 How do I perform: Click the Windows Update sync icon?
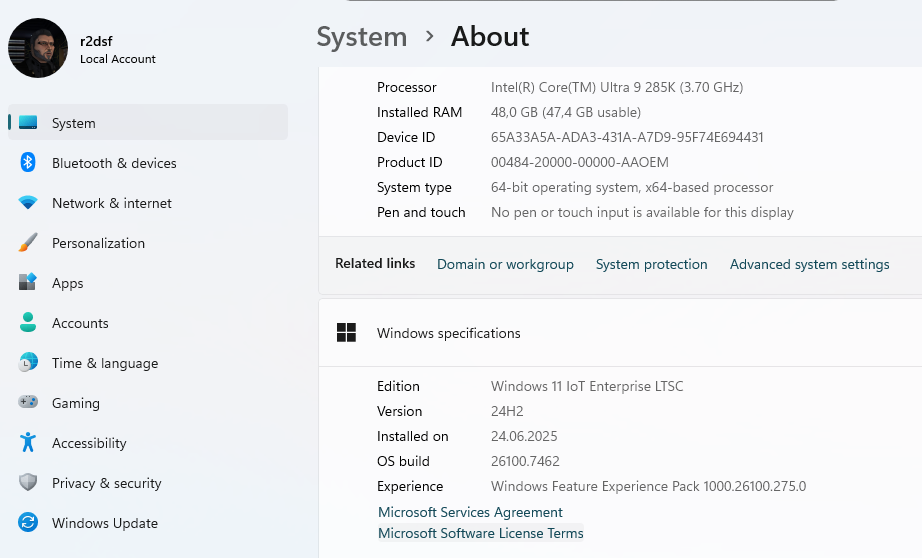(28, 523)
